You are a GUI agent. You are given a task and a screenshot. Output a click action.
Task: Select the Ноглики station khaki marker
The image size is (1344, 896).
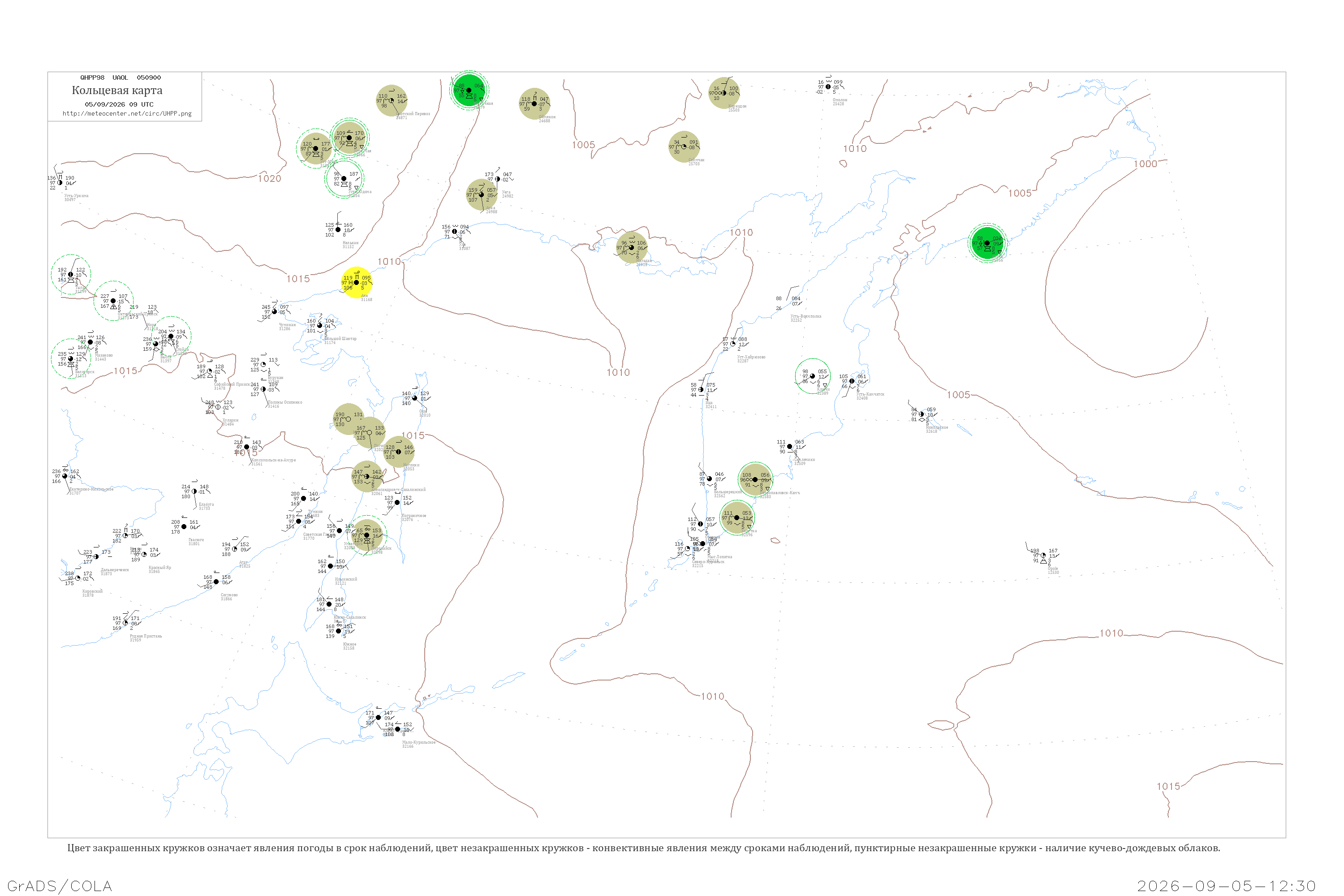pyautogui.click(x=398, y=452)
